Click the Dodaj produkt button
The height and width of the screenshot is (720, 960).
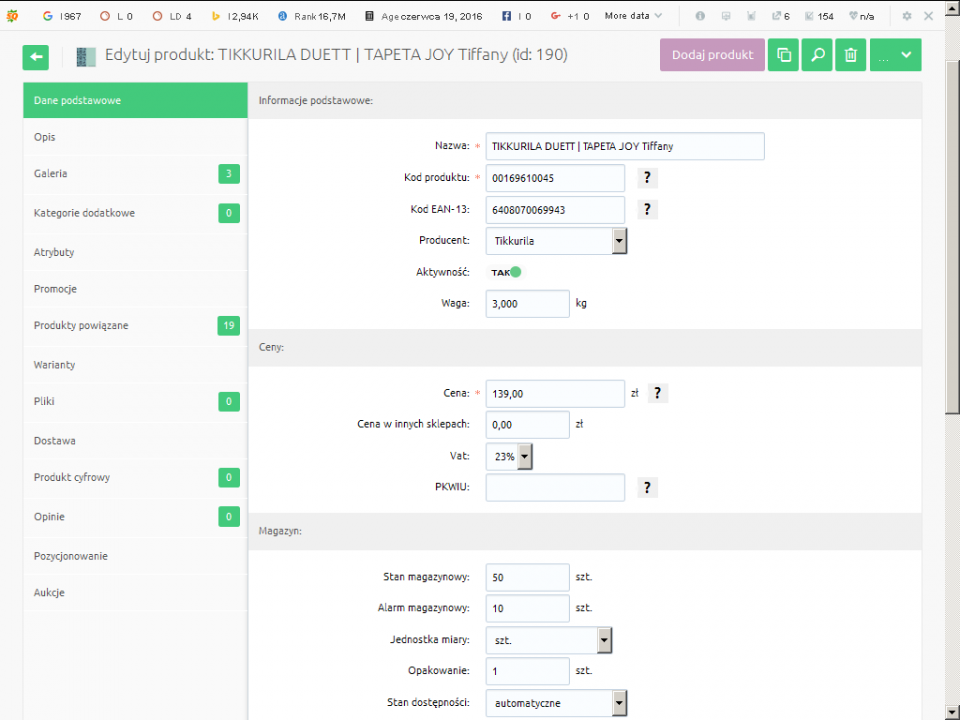pos(712,55)
